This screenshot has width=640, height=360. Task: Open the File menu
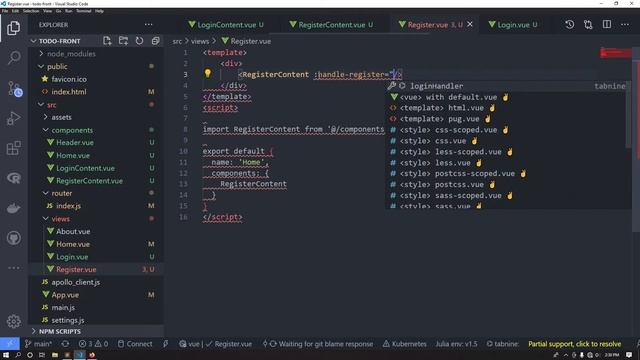click(5, 11)
